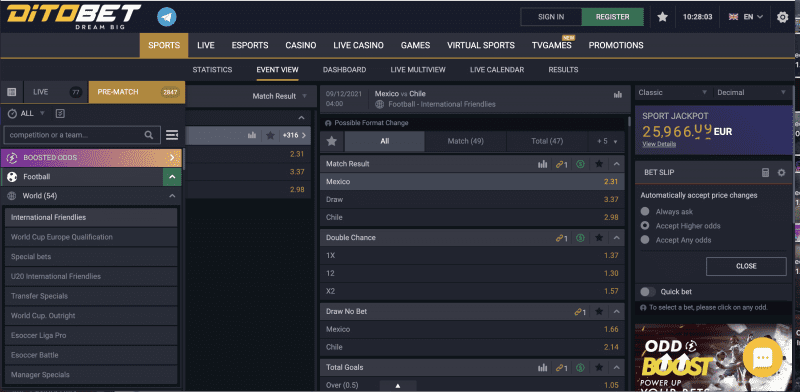
Task: Open the ALL time filter dropdown
Action: [33, 113]
